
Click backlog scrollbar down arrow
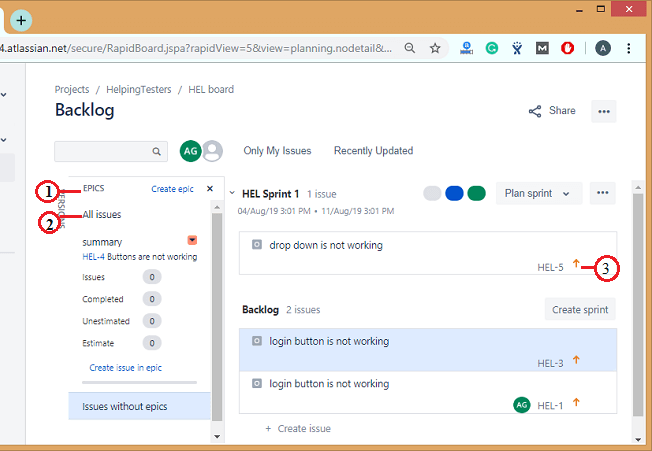638,439
